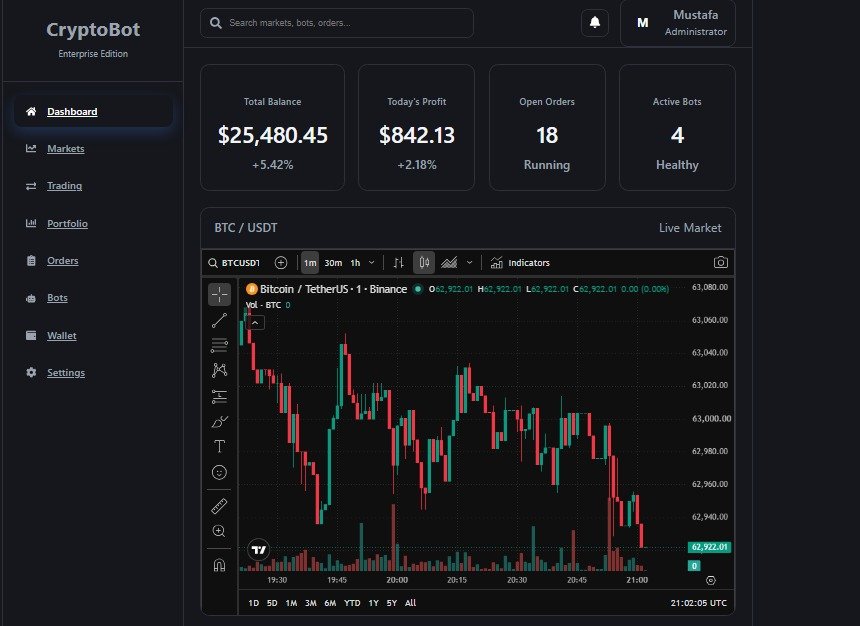The image size is (860, 626).
Task: Open the Bots page
Action: 58,298
